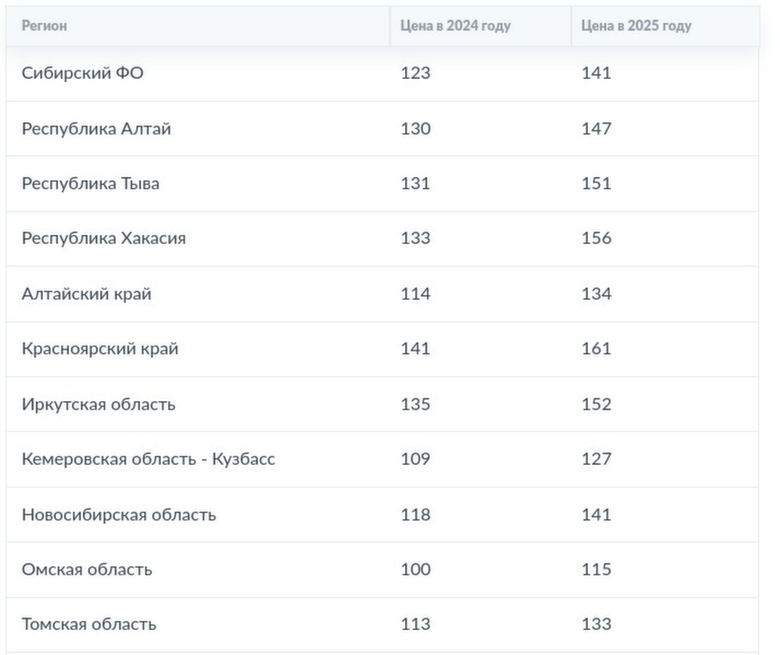This screenshot has width=780, height=655.
Task: Click the Цена в 2025 году header
Action: tap(636, 26)
